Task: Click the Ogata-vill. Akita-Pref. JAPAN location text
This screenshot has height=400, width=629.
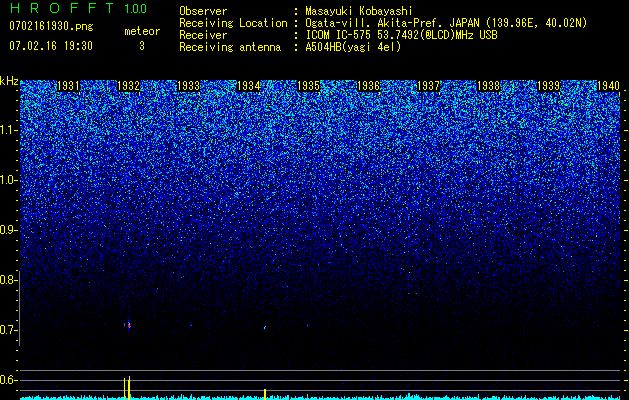Action: pyautogui.click(x=392, y=23)
